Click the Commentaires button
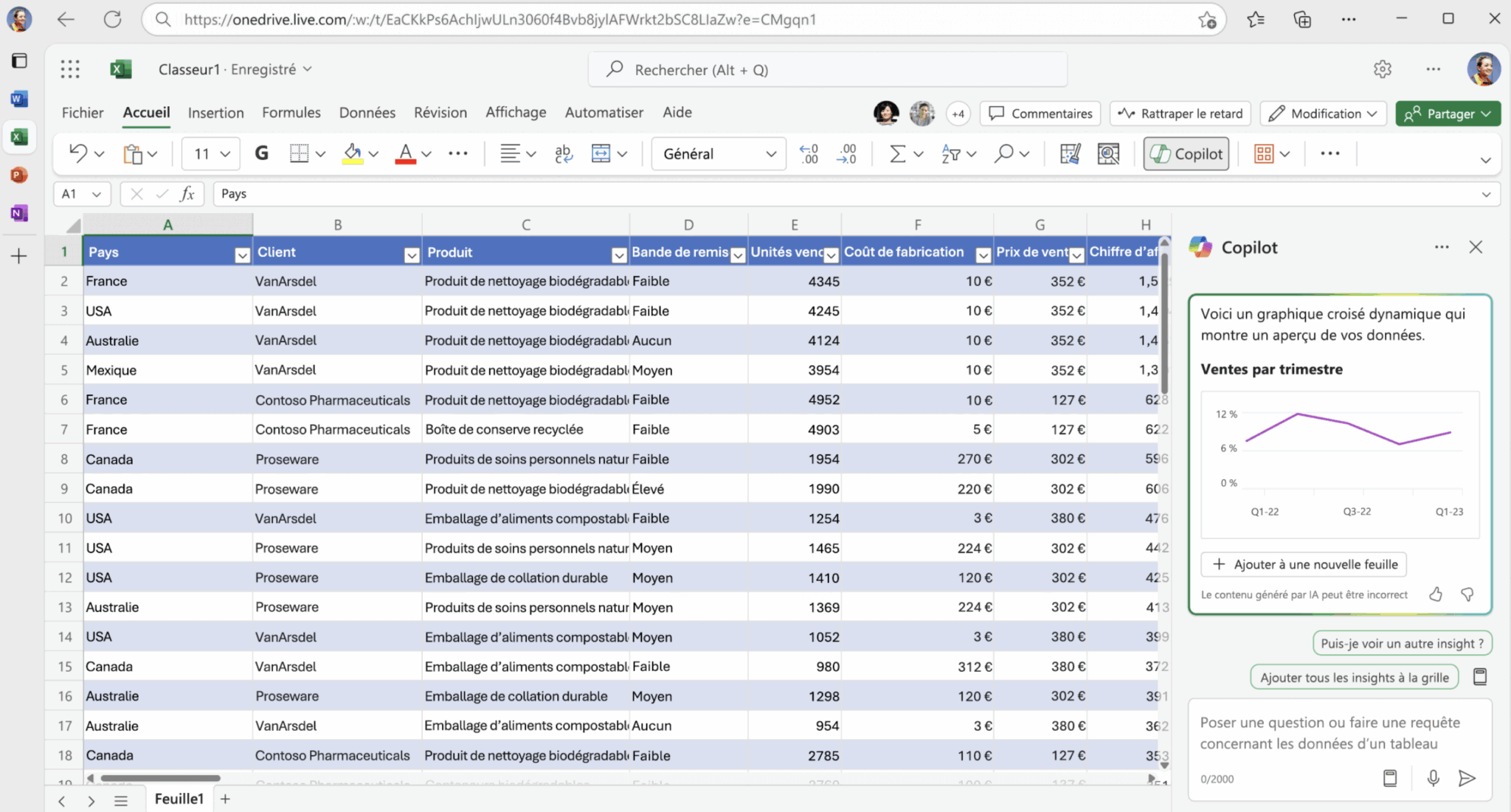The width and height of the screenshot is (1511, 812). (1040, 114)
